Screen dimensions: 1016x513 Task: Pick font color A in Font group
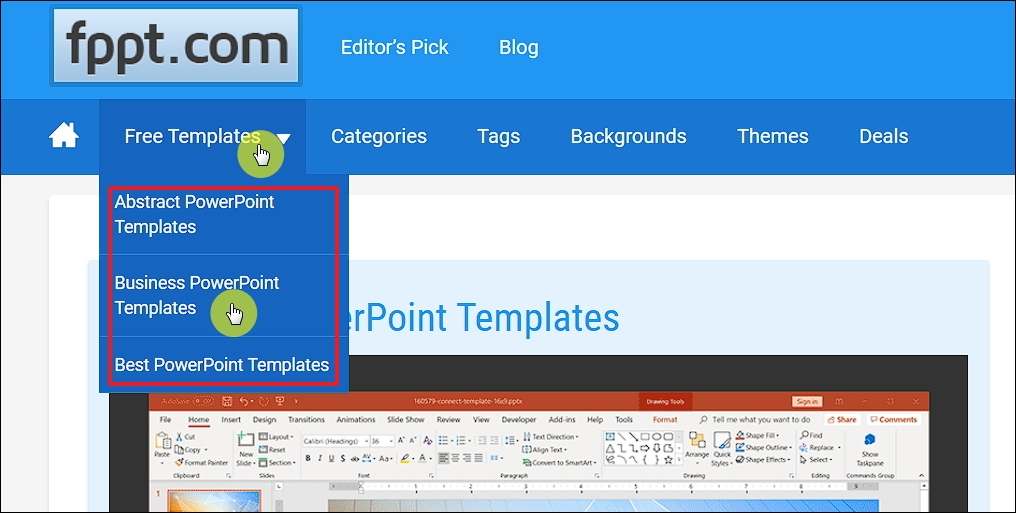pos(422,459)
